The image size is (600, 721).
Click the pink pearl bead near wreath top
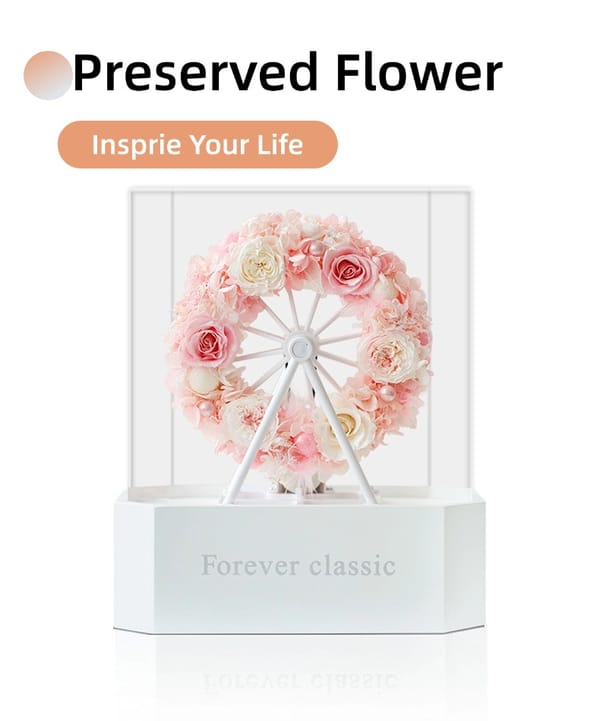pos(317,249)
